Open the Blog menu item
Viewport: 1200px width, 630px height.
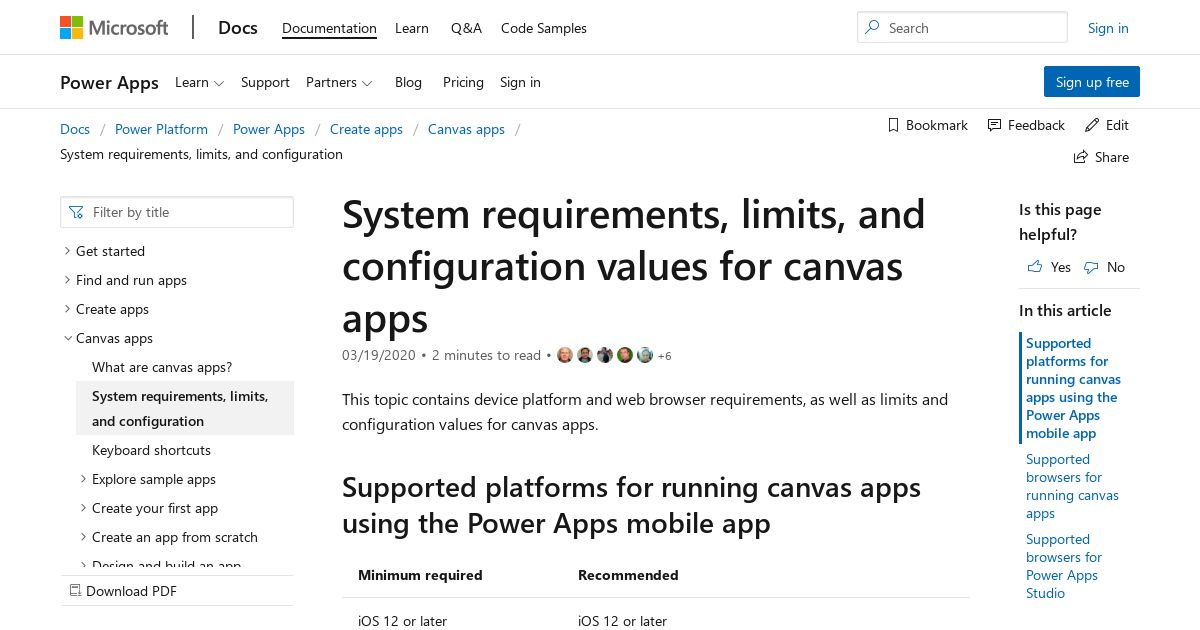click(408, 82)
